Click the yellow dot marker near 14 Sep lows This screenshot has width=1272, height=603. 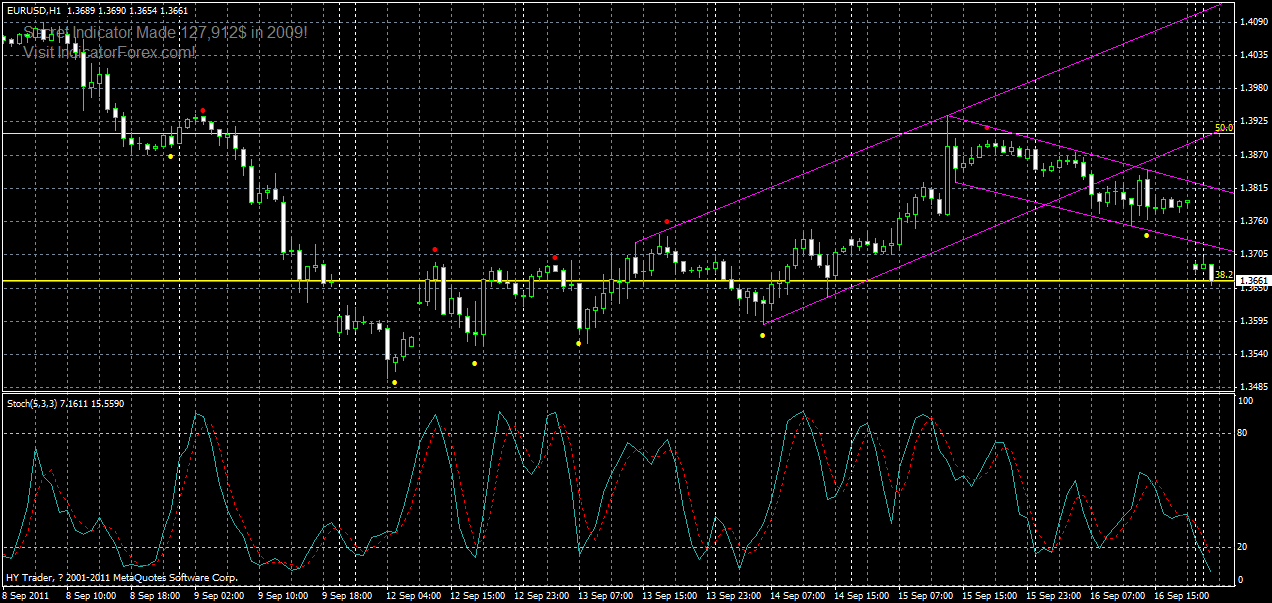762,336
